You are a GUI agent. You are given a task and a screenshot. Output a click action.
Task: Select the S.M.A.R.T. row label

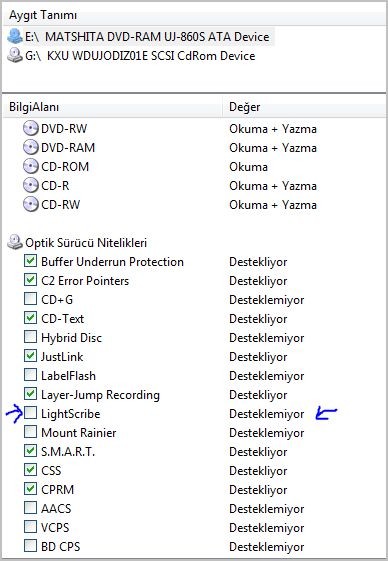68,452
